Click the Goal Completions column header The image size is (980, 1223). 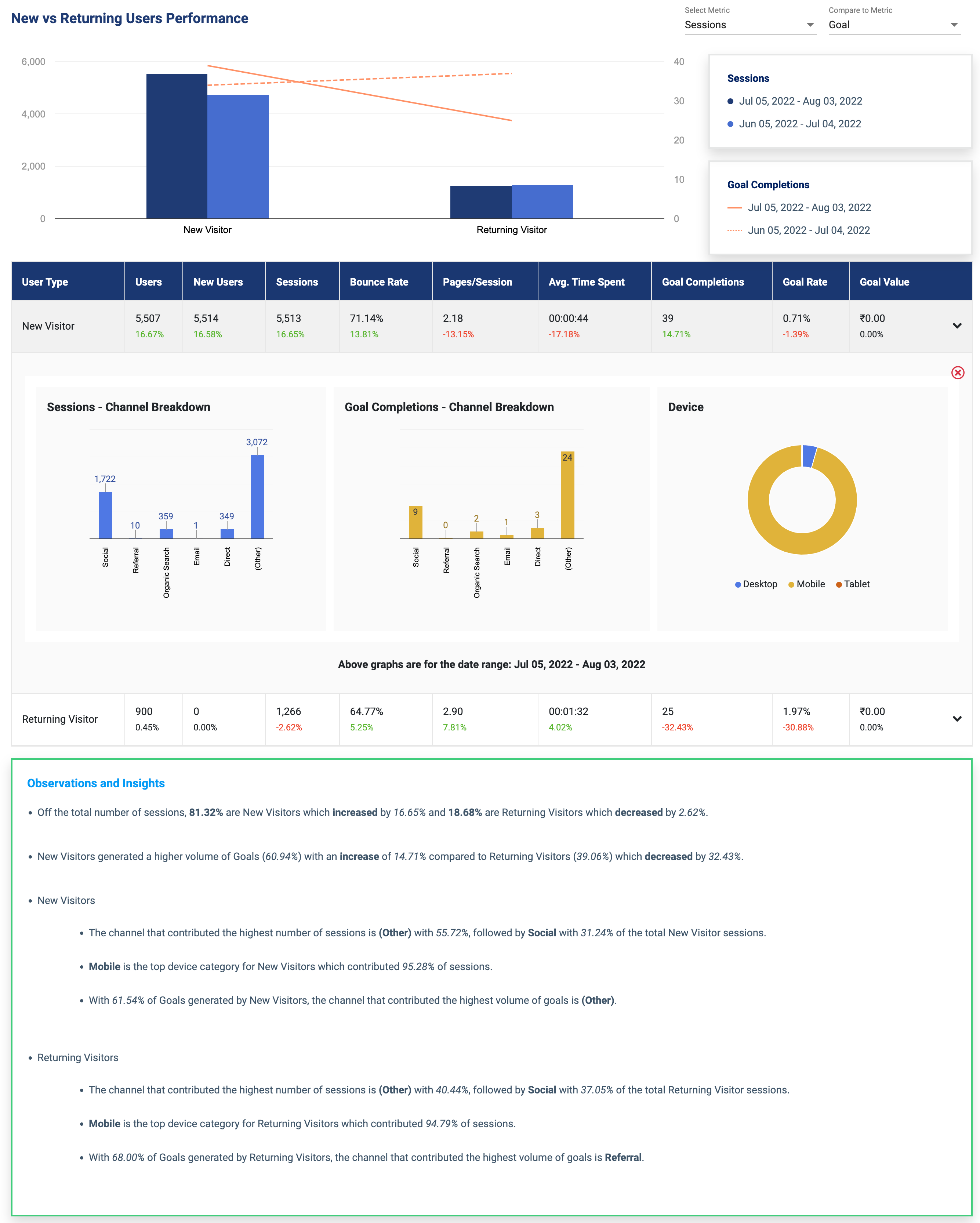pos(703,282)
